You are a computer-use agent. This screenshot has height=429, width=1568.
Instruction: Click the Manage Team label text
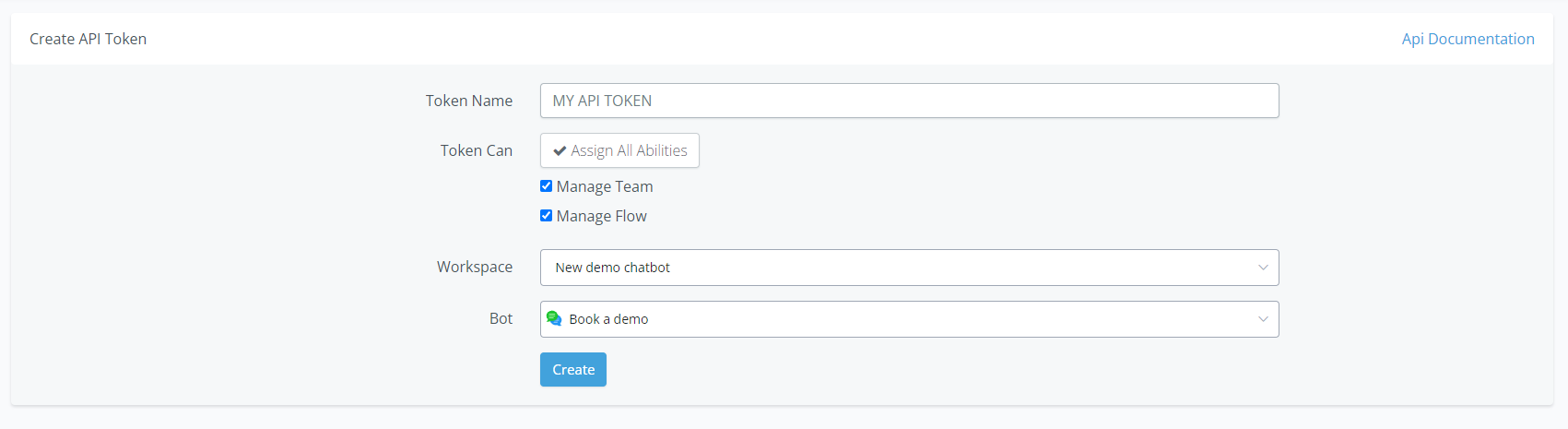pos(605,186)
